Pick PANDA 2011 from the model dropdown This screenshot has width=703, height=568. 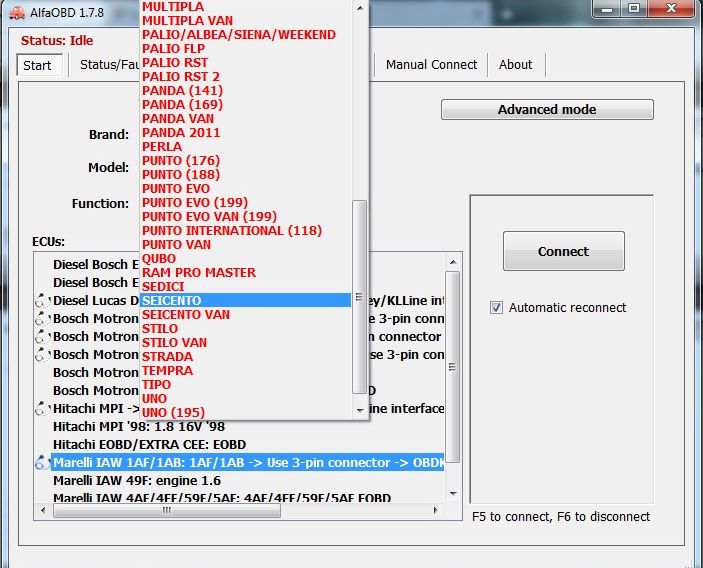coord(181,132)
